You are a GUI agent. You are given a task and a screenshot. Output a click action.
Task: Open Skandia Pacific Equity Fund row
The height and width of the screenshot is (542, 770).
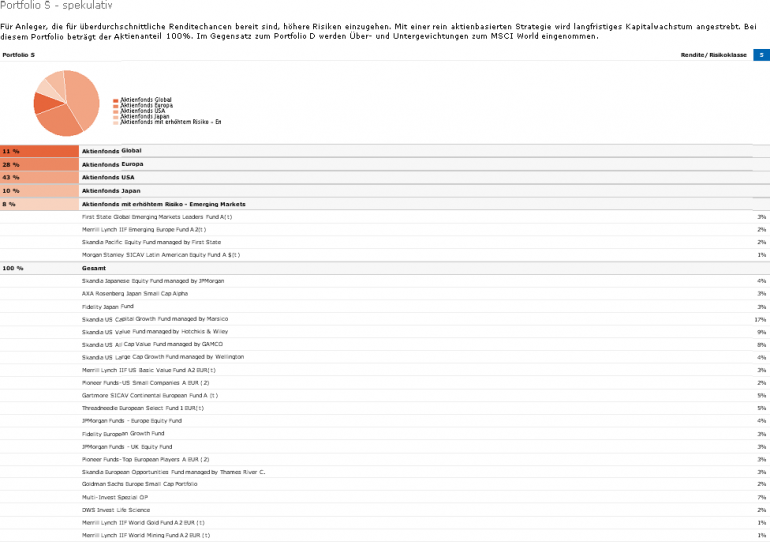[x=385, y=243]
